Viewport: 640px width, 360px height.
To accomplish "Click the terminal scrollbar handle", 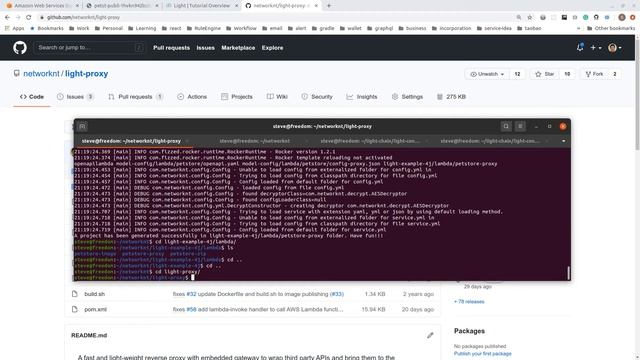I will click(568, 272).
